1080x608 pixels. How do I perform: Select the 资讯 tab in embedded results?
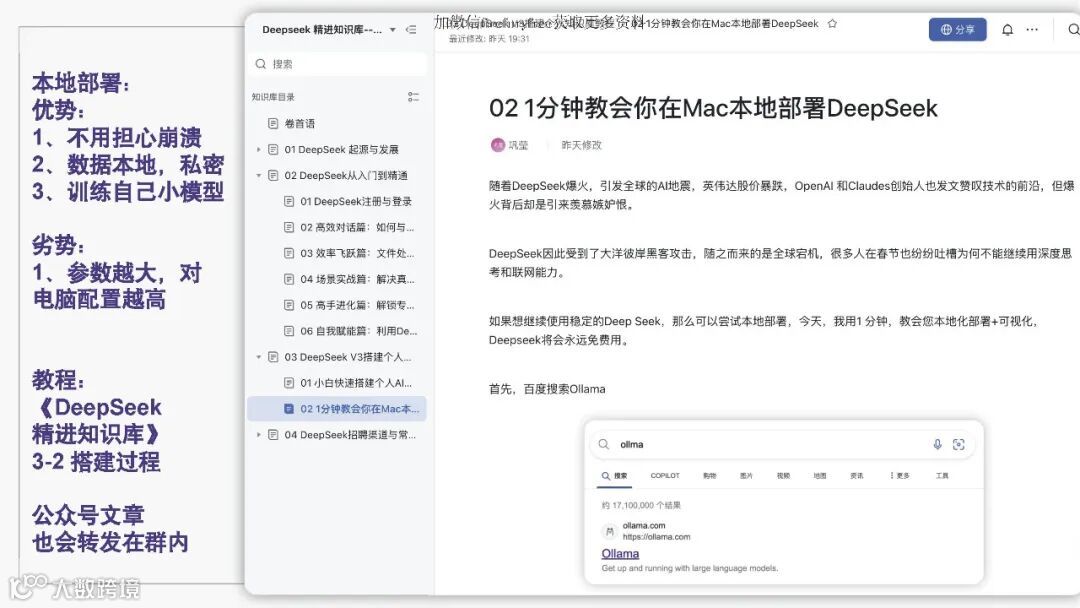[x=856, y=476]
